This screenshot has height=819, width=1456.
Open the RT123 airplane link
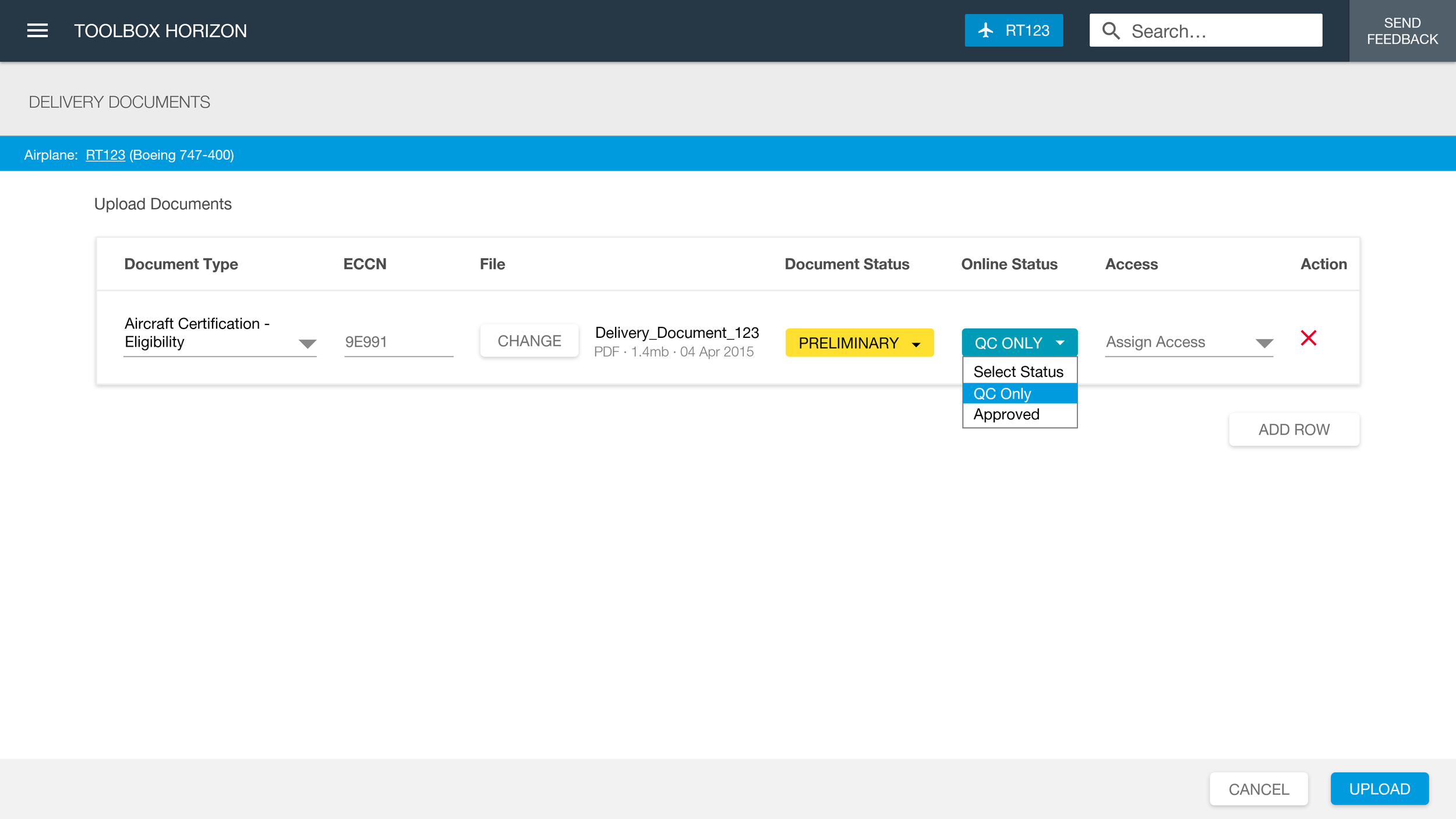point(105,155)
